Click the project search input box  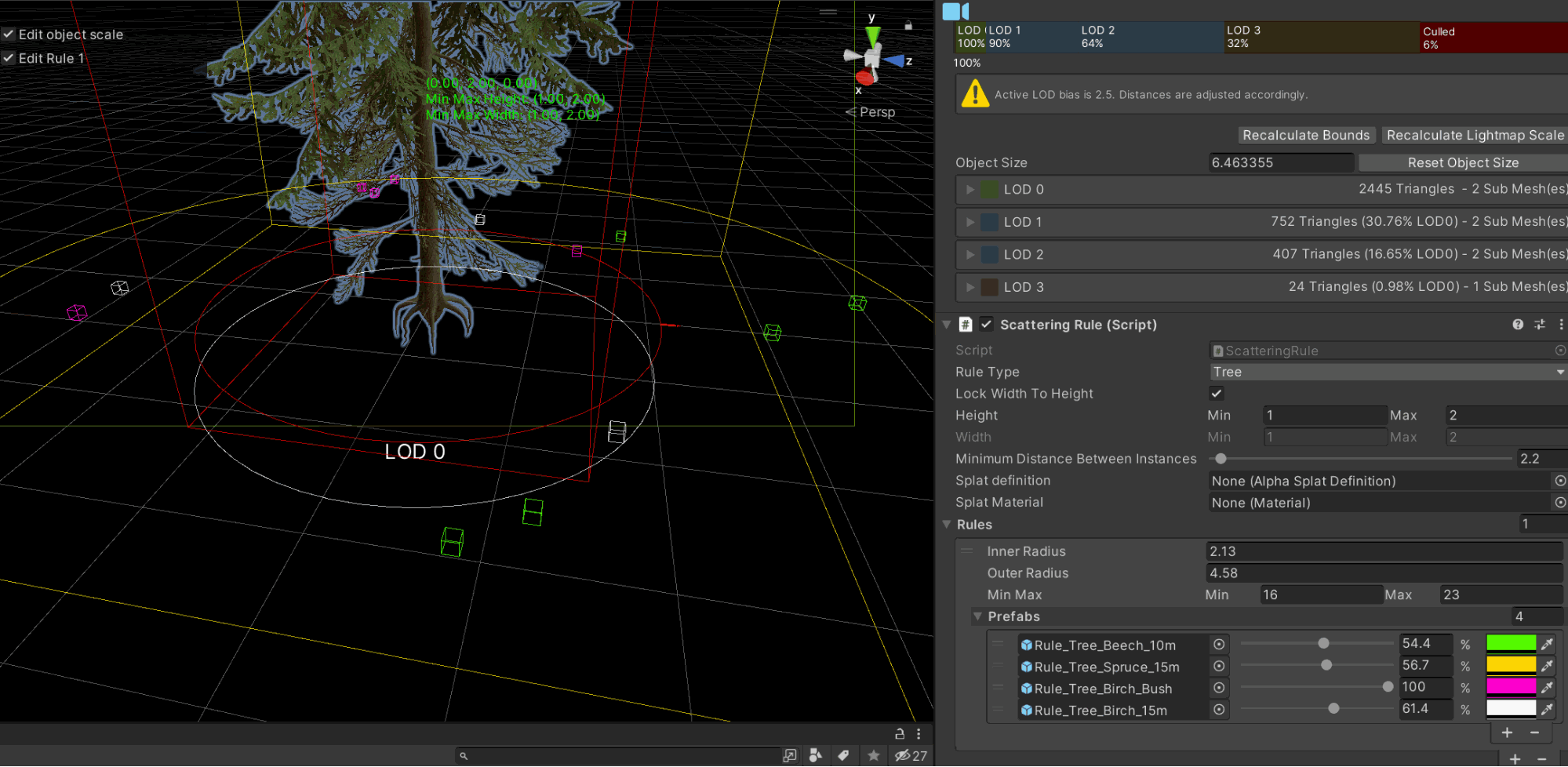click(x=618, y=756)
